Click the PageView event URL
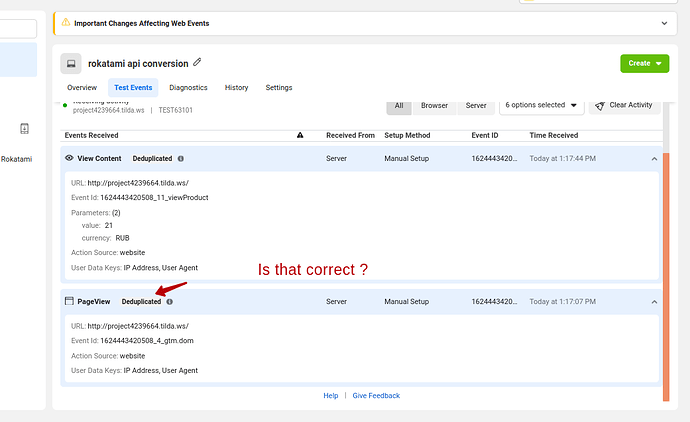This screenshot has width=690, height=422. pyautogui.click(x=138, y=326)
